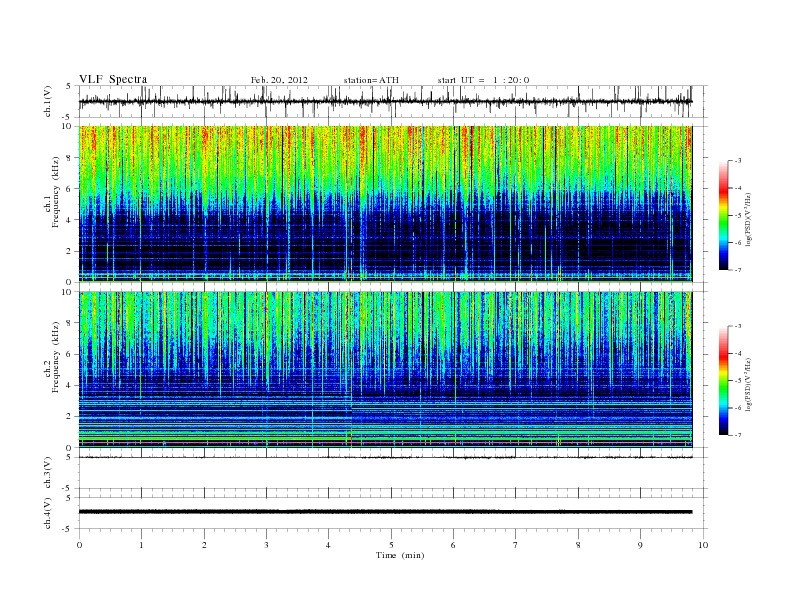Image resolution: width=792 pixels, height=612 pixels.
Task: Click the time axis tick label '7'
Action: (515, 545)
